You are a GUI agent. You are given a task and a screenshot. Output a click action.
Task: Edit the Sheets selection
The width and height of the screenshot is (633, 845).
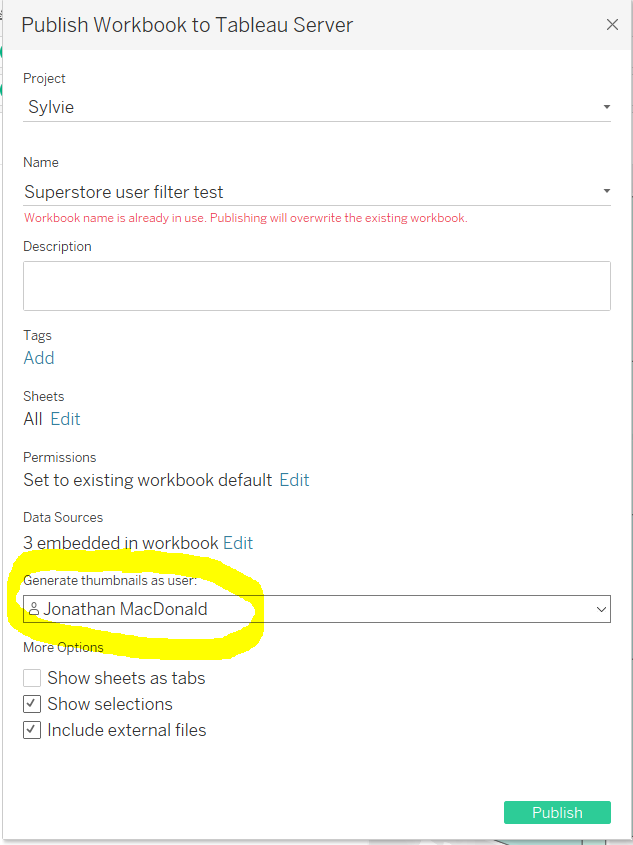point(65,419)
